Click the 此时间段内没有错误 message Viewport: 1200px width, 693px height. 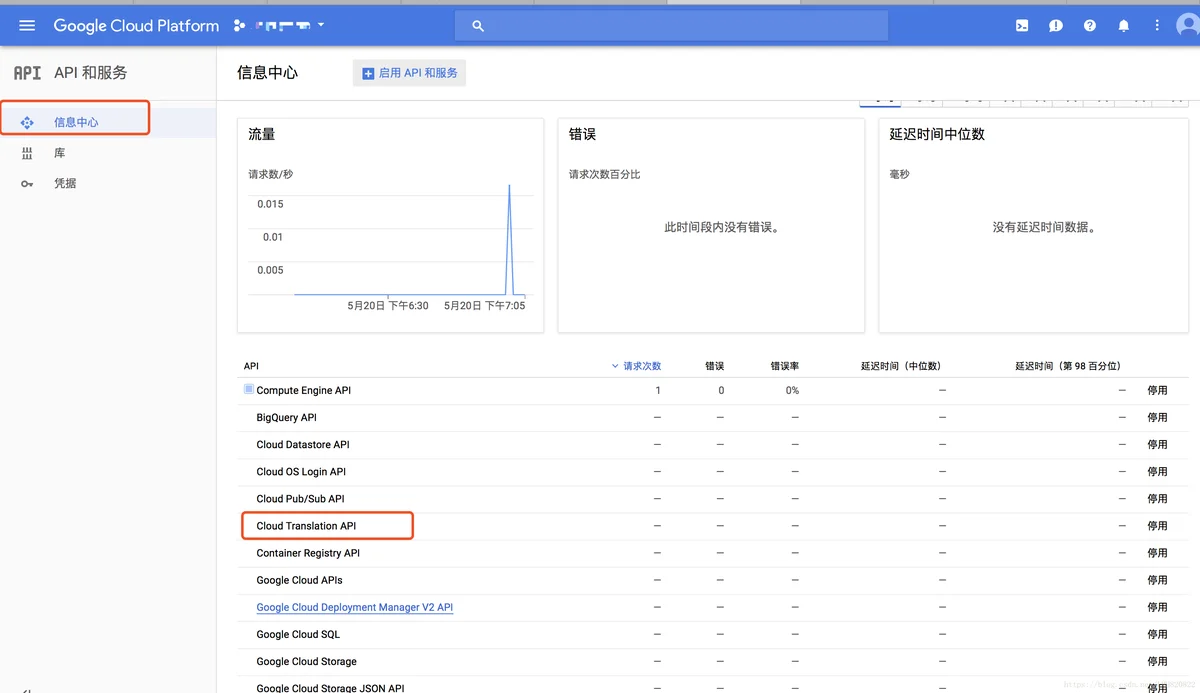722,227
